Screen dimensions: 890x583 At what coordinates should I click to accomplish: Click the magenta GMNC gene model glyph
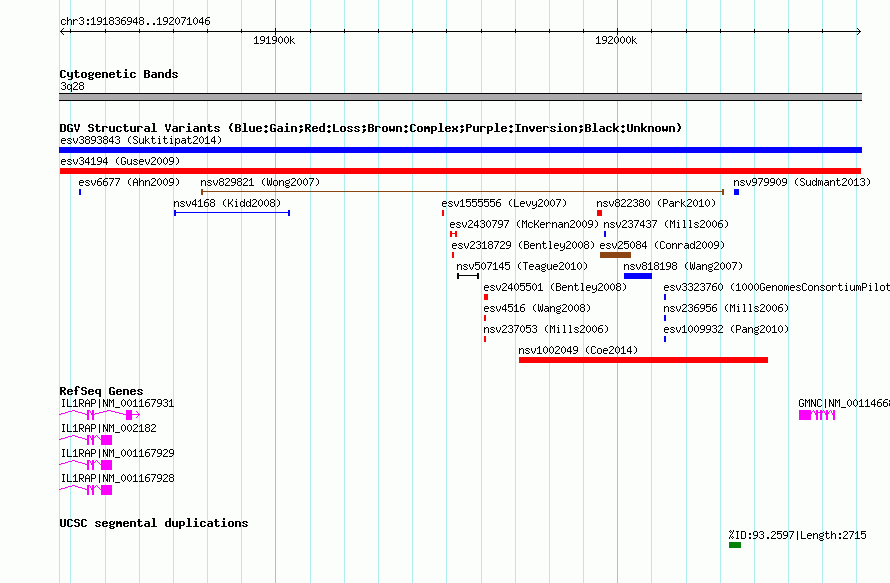tap(817, 415)
